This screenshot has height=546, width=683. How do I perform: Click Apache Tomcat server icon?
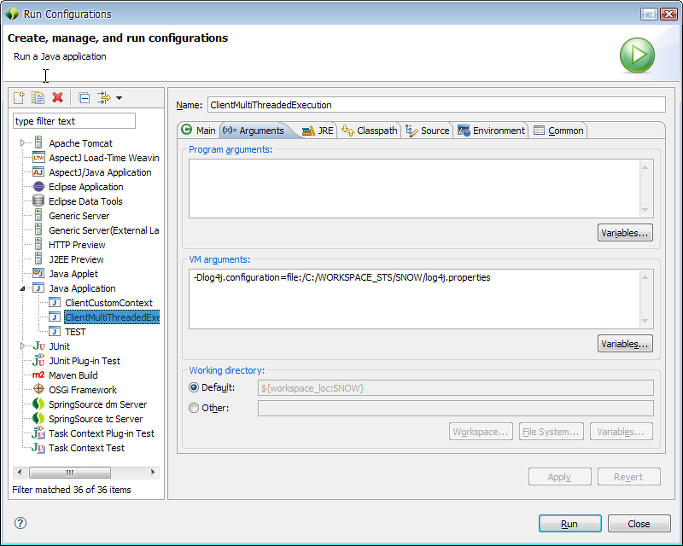click(39, 143)
